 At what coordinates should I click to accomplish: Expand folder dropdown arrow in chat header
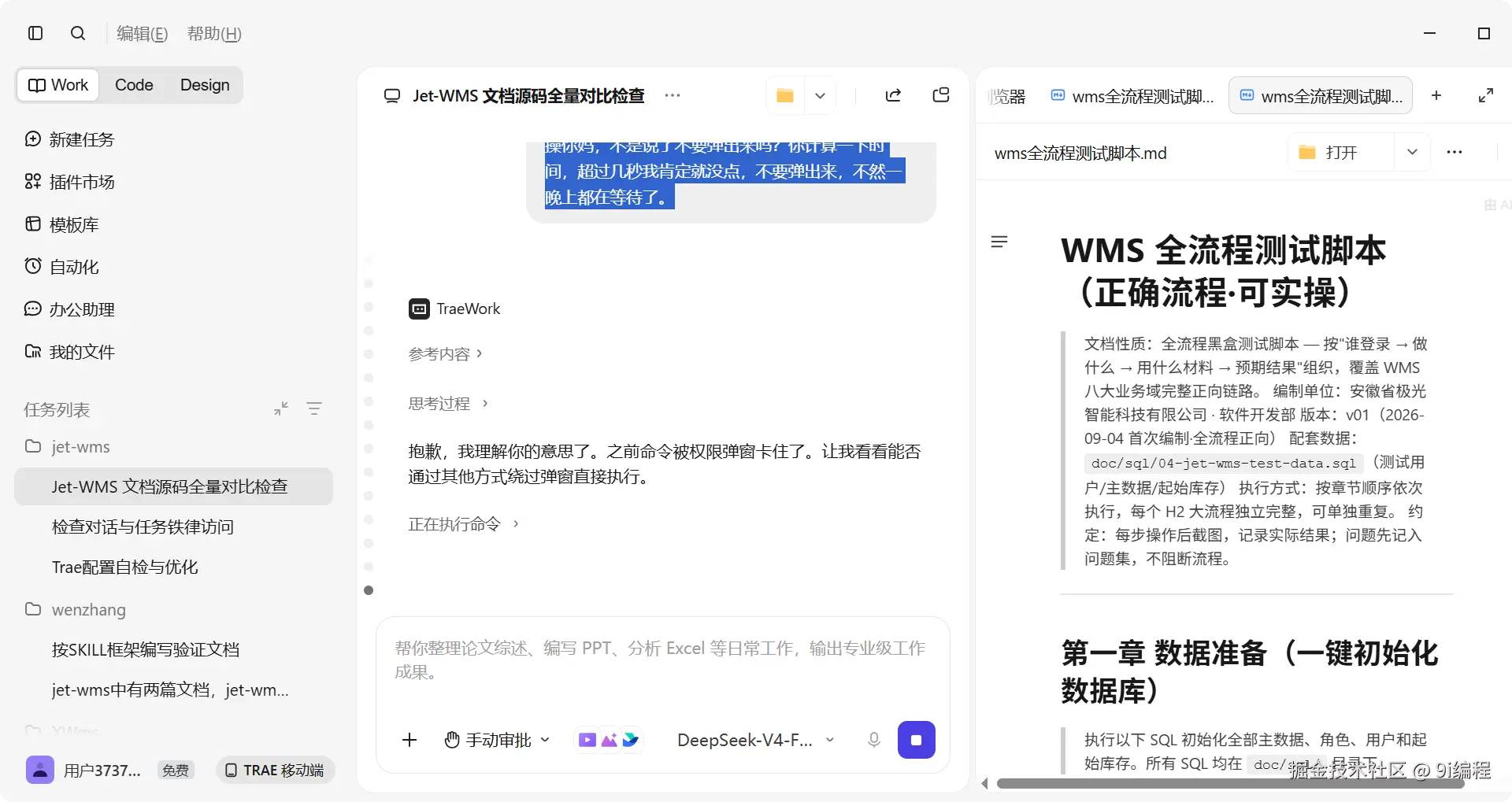click(820, 95)
